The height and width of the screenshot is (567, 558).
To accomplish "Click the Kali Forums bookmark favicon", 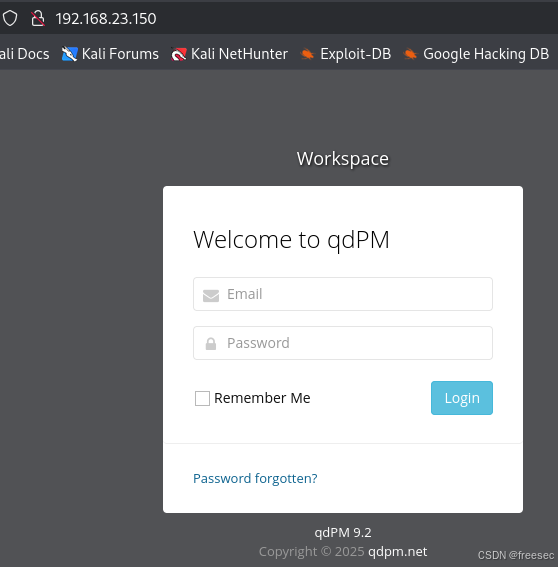I will tap(69, 54).
